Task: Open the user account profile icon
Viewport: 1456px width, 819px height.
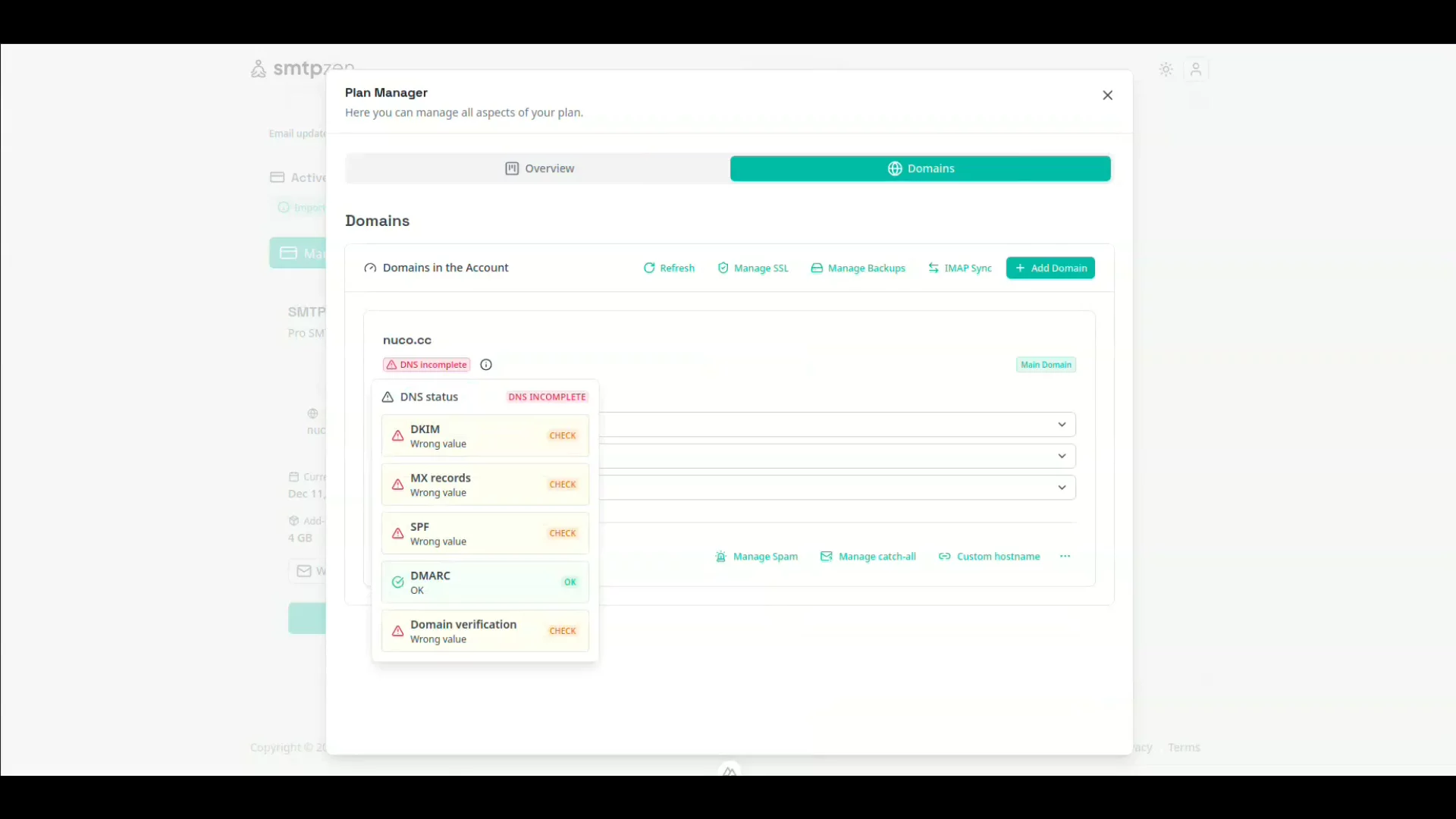Action: (1196, 70)
